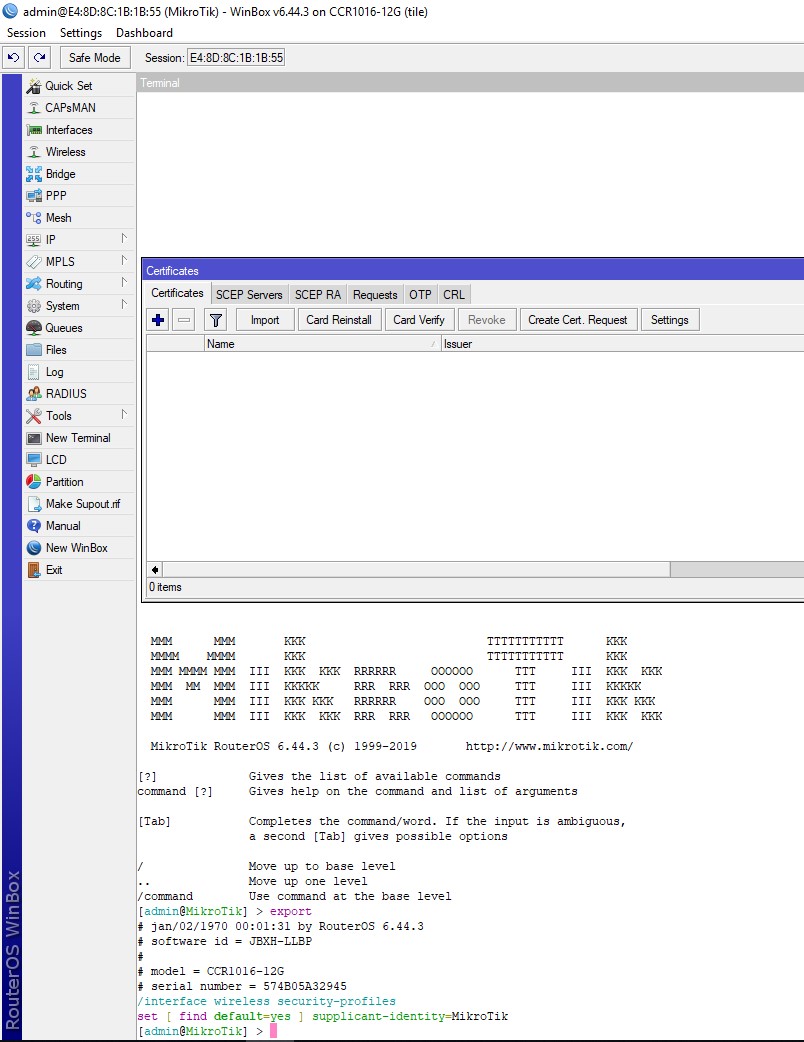This screenshot has height=1042, width=804.
Task: Expand the Tools submenu arrow
Action: tap(124, 414)
